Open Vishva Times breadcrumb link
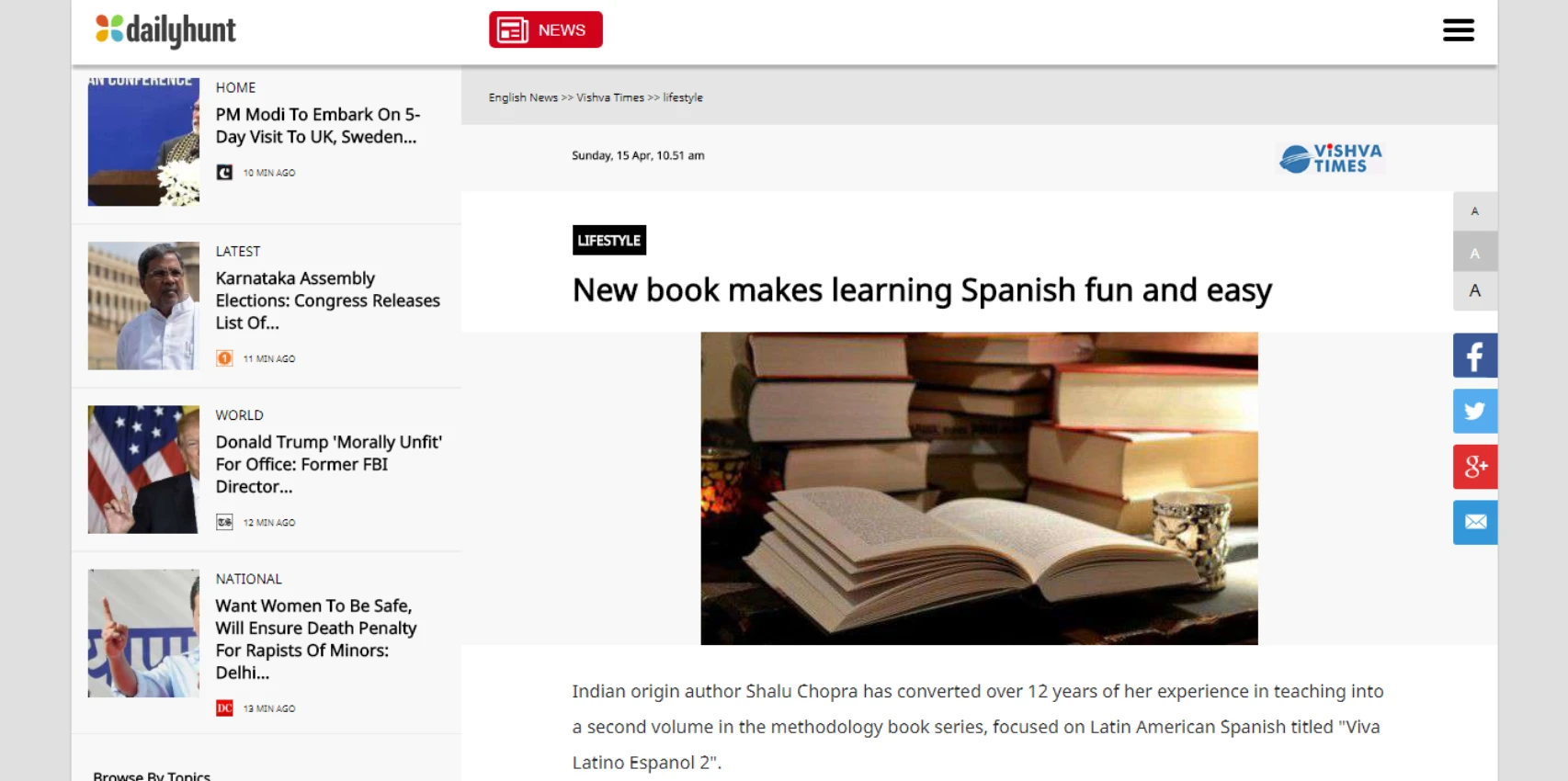Viewport: 1568px width, 781px height. [610, 97]
